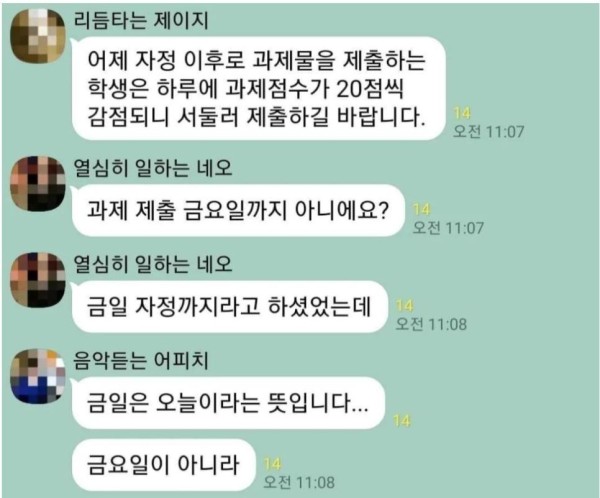Click unread count 14 beside 오늘이라는 뜻입니다 message
The width and height of the screenshot is (600, 498).
(402, 421)
